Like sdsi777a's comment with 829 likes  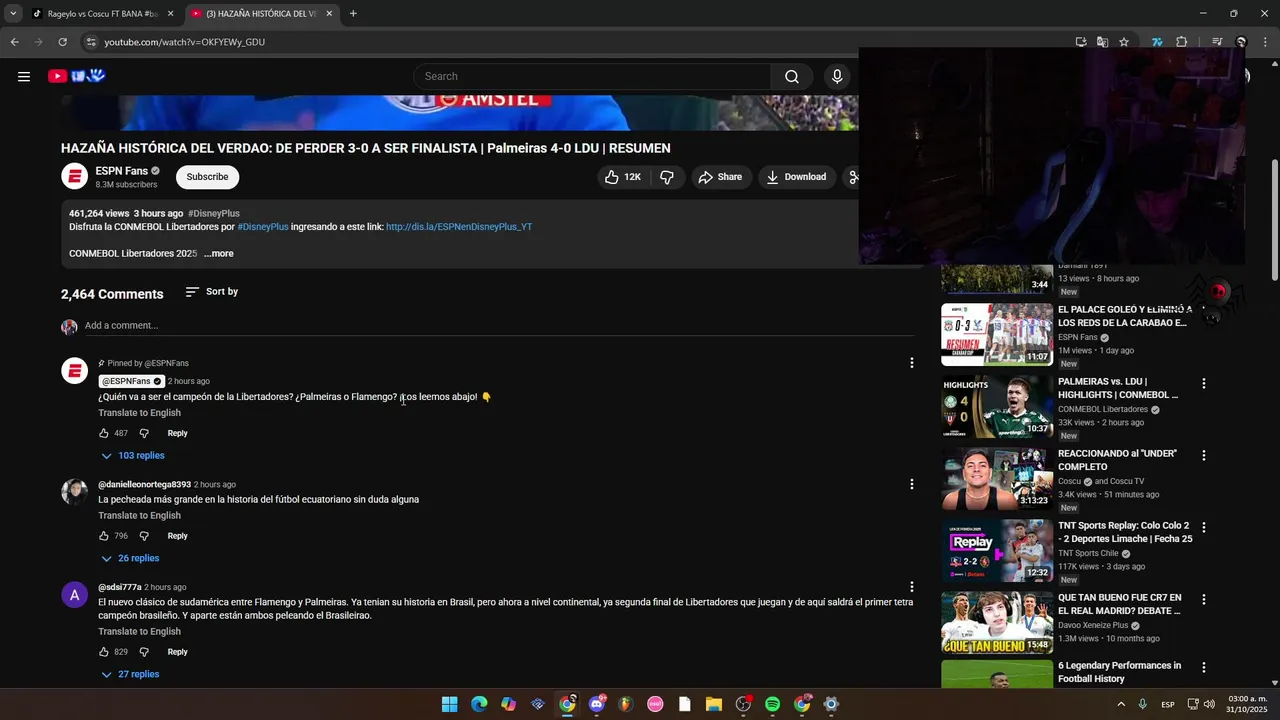(x=104, y=652)
